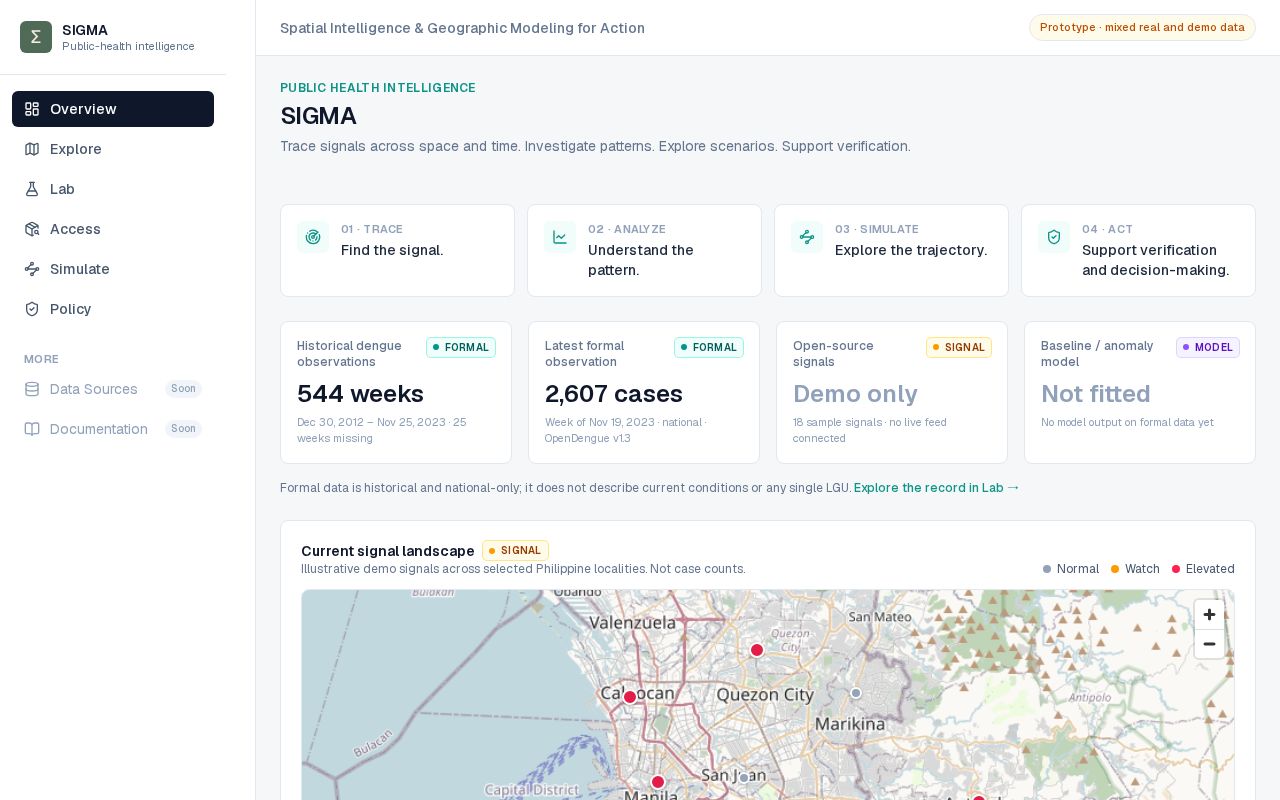The image size is (1280, 800).
Task: Open the Access sidebar item icon
Action: click(x=32, y=229)
